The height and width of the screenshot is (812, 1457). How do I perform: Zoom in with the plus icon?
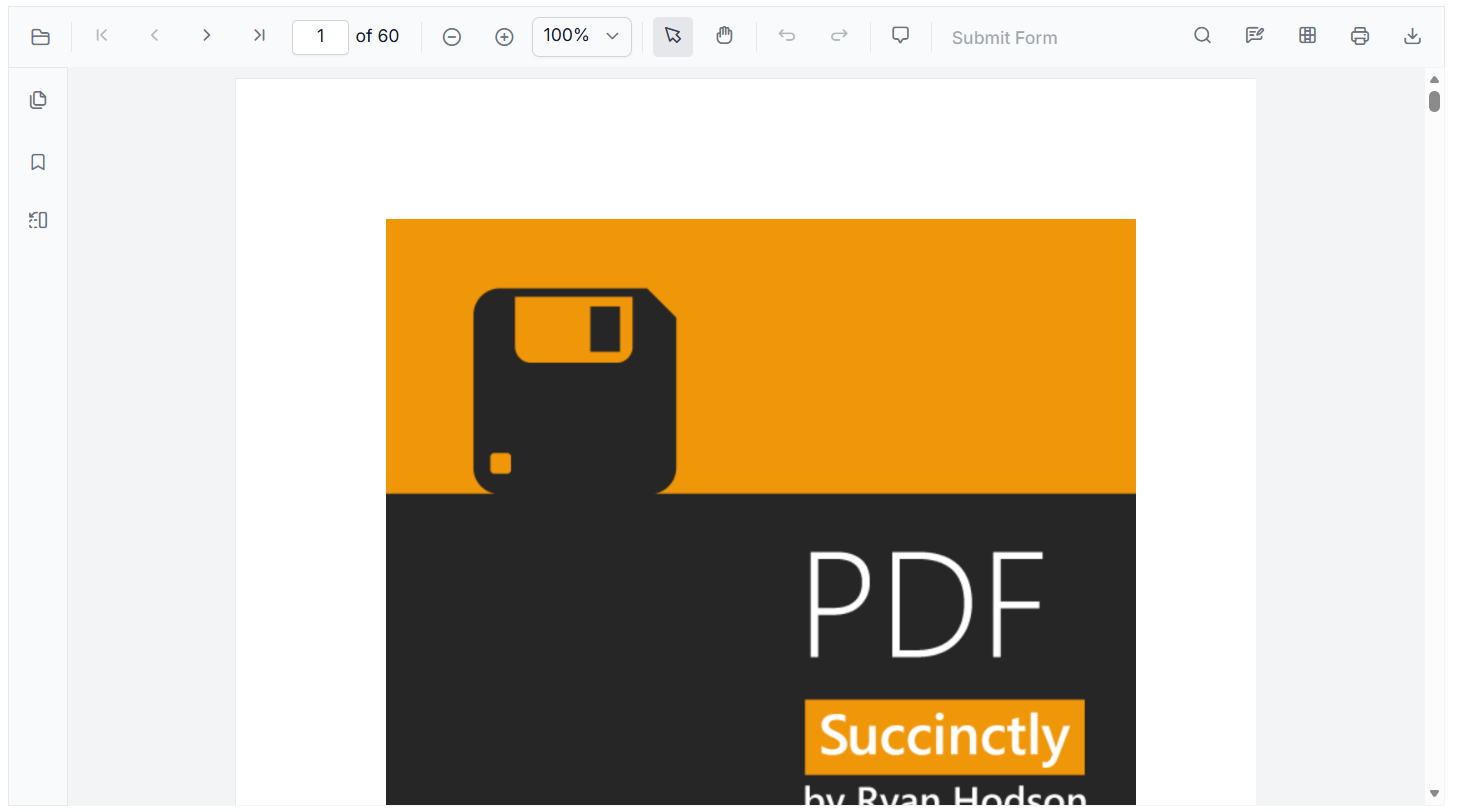[x=504, y=37]
